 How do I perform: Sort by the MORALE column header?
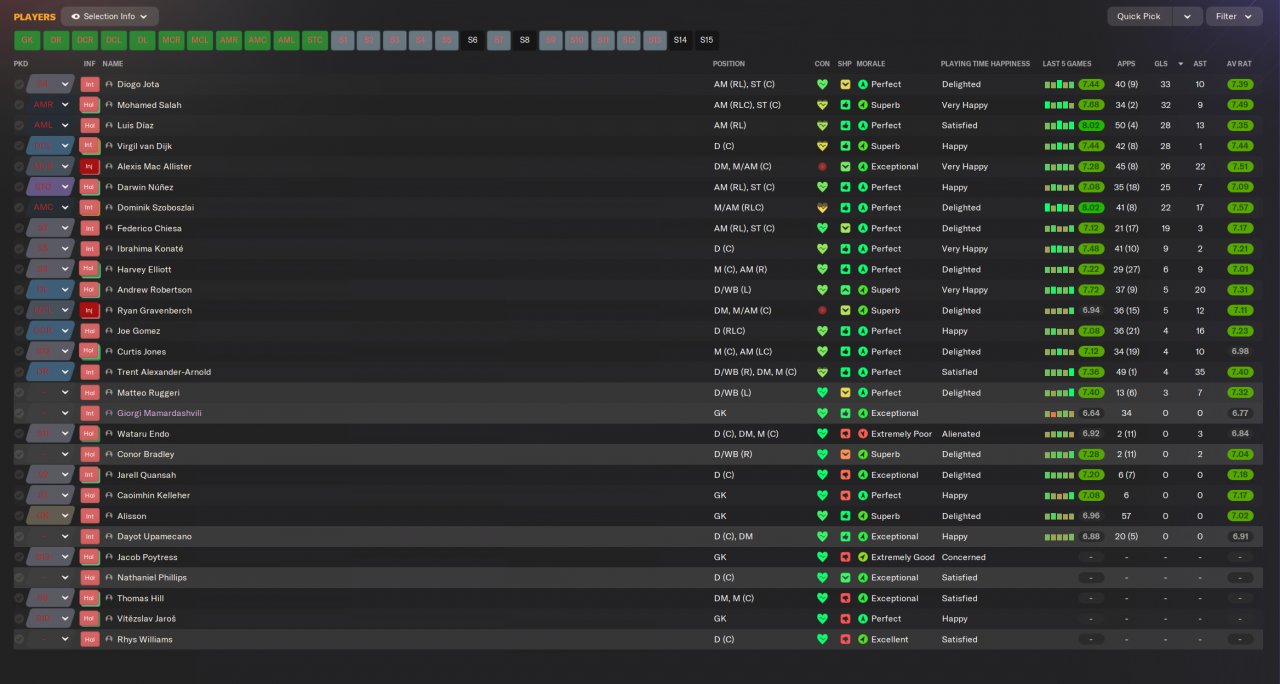871,63
